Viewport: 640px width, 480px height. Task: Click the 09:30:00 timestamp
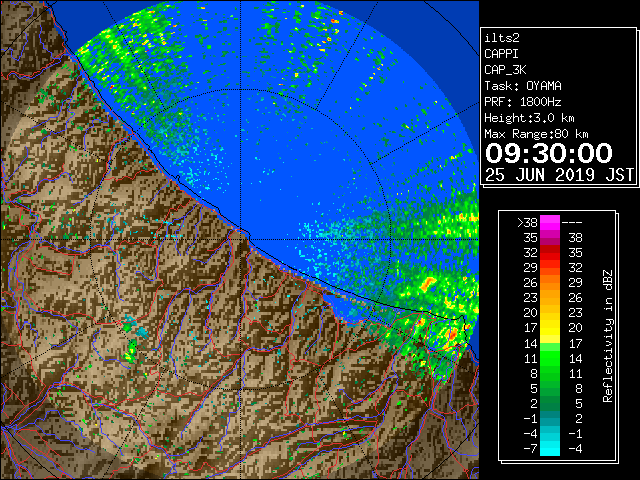point(549,153)
